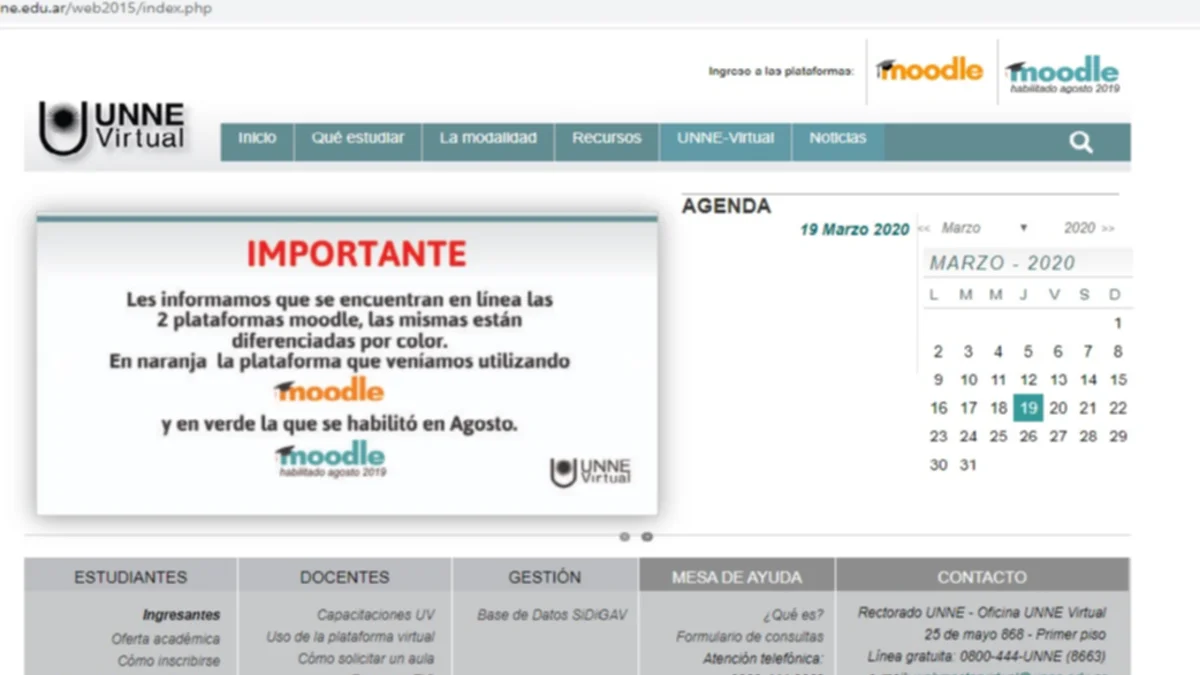Open the Oferta académica link
The height and width of the screenshot is (675, 1200).
(166, 638)
